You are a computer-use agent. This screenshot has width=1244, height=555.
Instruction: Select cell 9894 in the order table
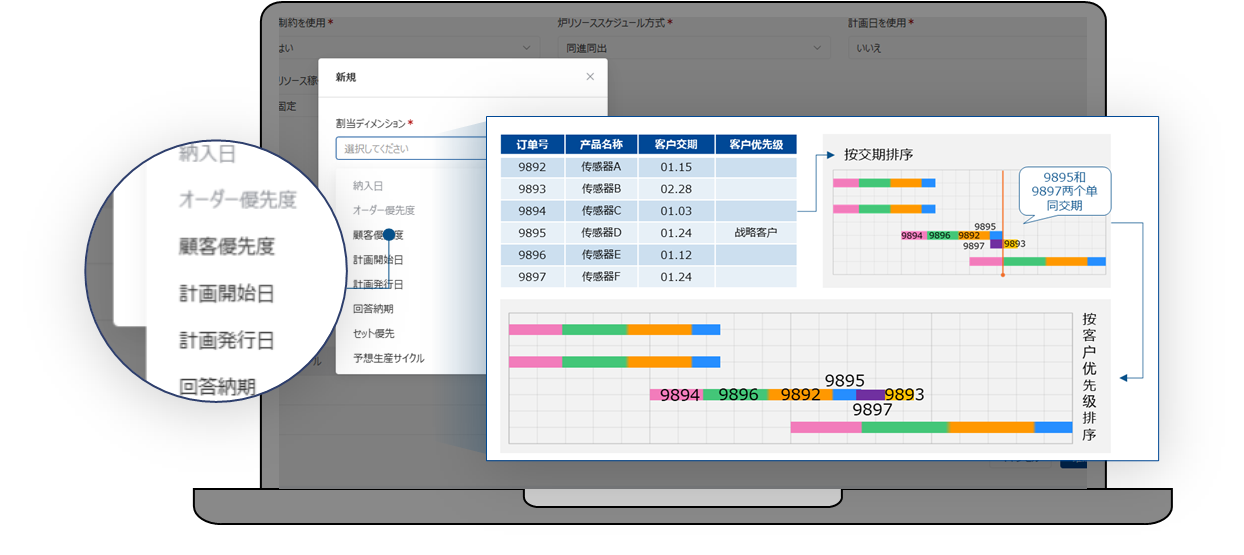point(532,210)
